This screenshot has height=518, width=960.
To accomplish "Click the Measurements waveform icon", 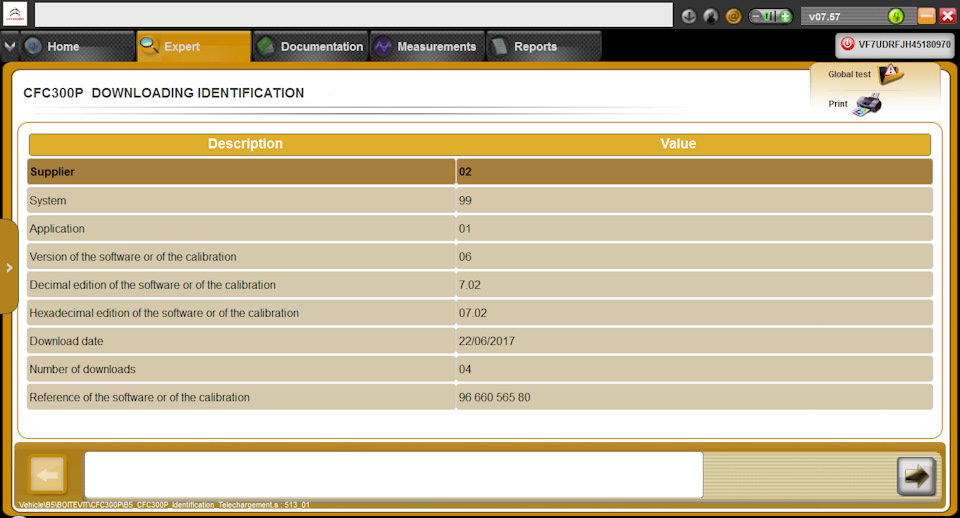I will coord(383,46).
